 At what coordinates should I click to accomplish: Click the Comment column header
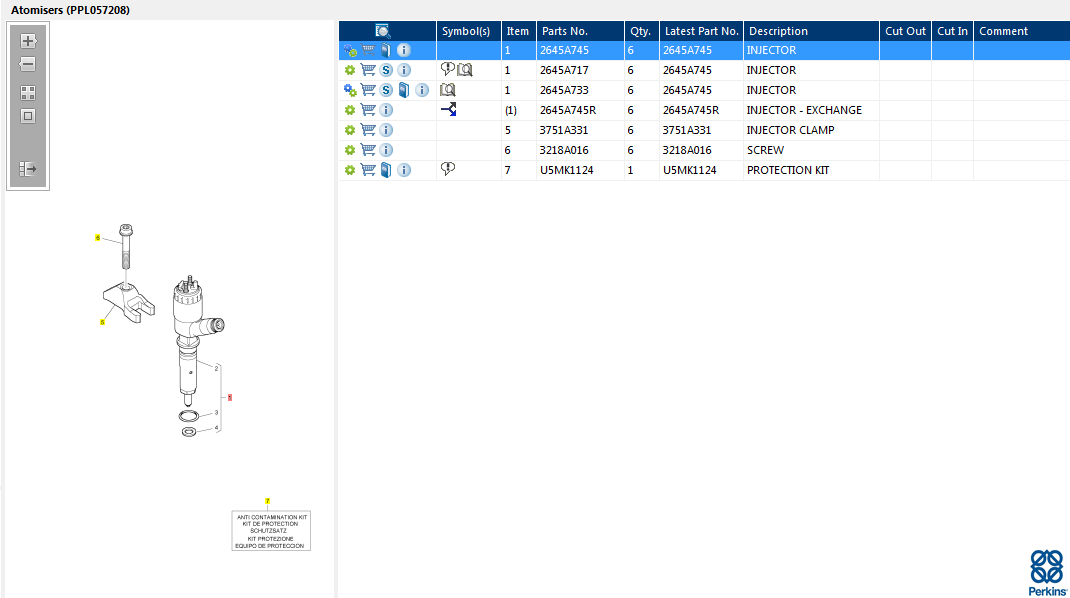point(1022,31)
